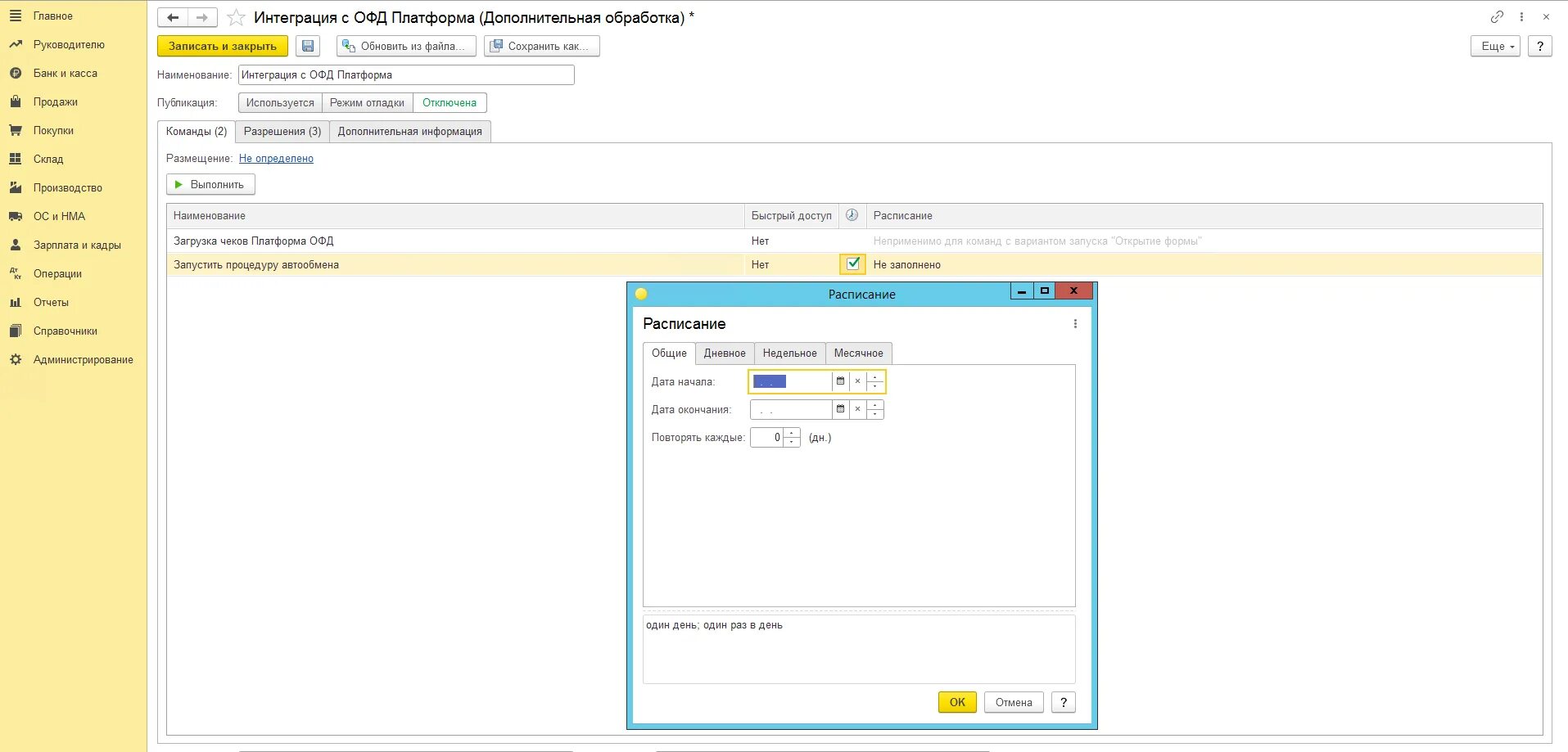Open the Склад section
This screenshot has height=752, width=1568.
pyautogui.click(x=48, y=159)
